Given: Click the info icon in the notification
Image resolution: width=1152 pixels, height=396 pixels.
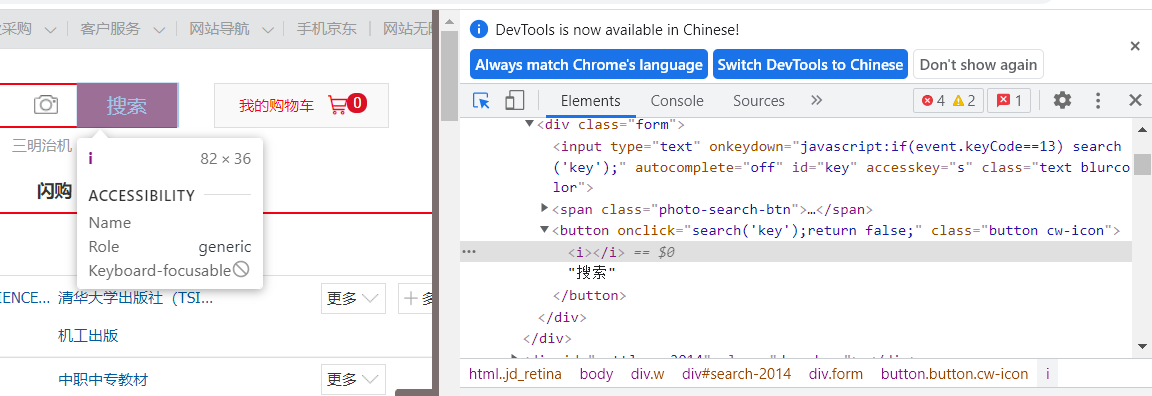Looking at the screenshot, I should point(479,29).
